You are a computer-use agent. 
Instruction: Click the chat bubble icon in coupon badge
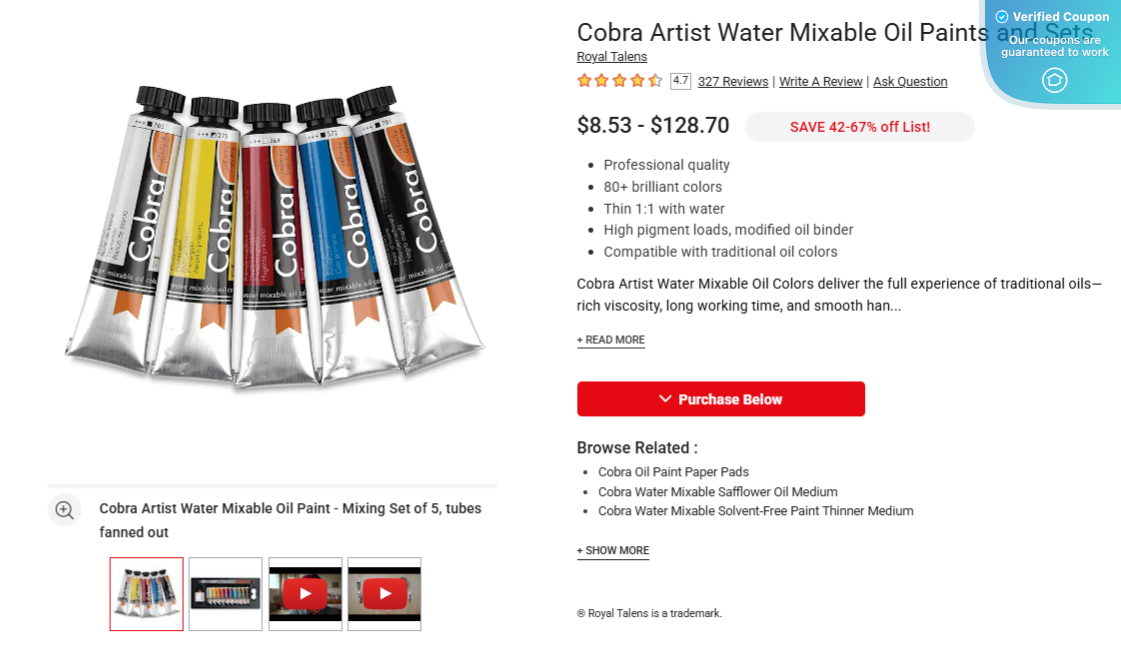(1054, 80)
